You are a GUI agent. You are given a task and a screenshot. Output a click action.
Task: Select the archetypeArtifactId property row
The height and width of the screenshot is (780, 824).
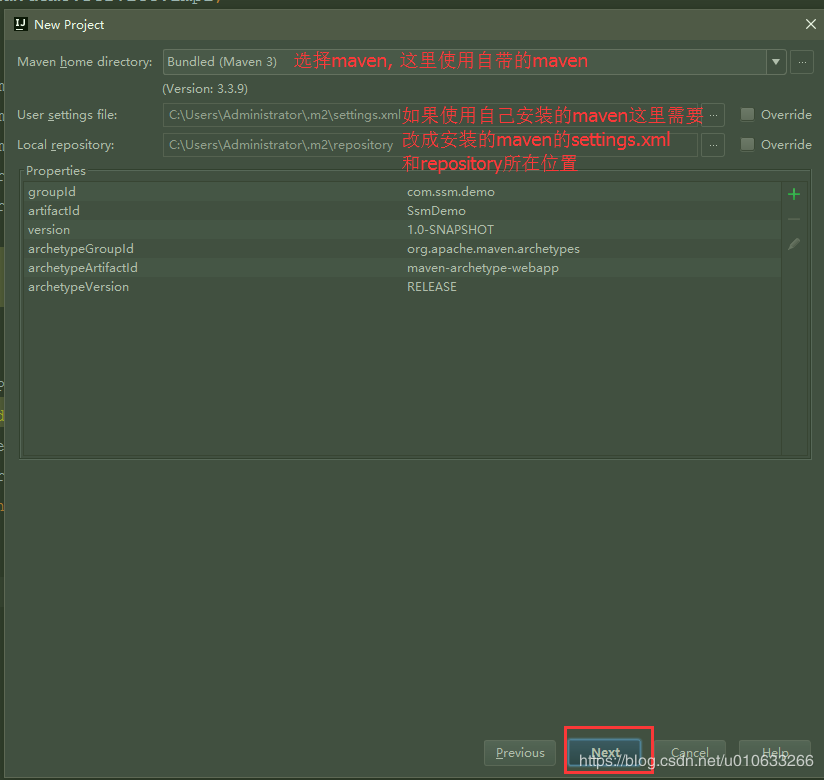[x=300, y=267]
